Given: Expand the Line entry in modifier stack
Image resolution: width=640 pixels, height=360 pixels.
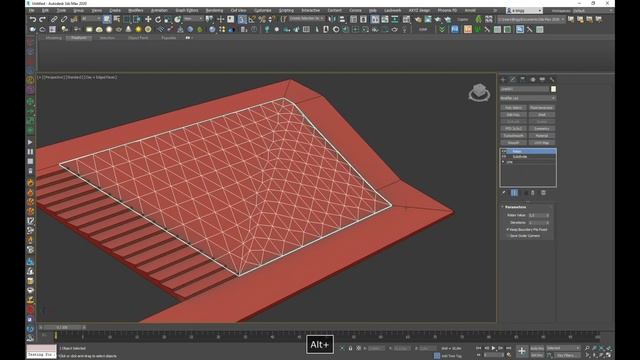Looking at the screenshot, I should tap(503, 162).
